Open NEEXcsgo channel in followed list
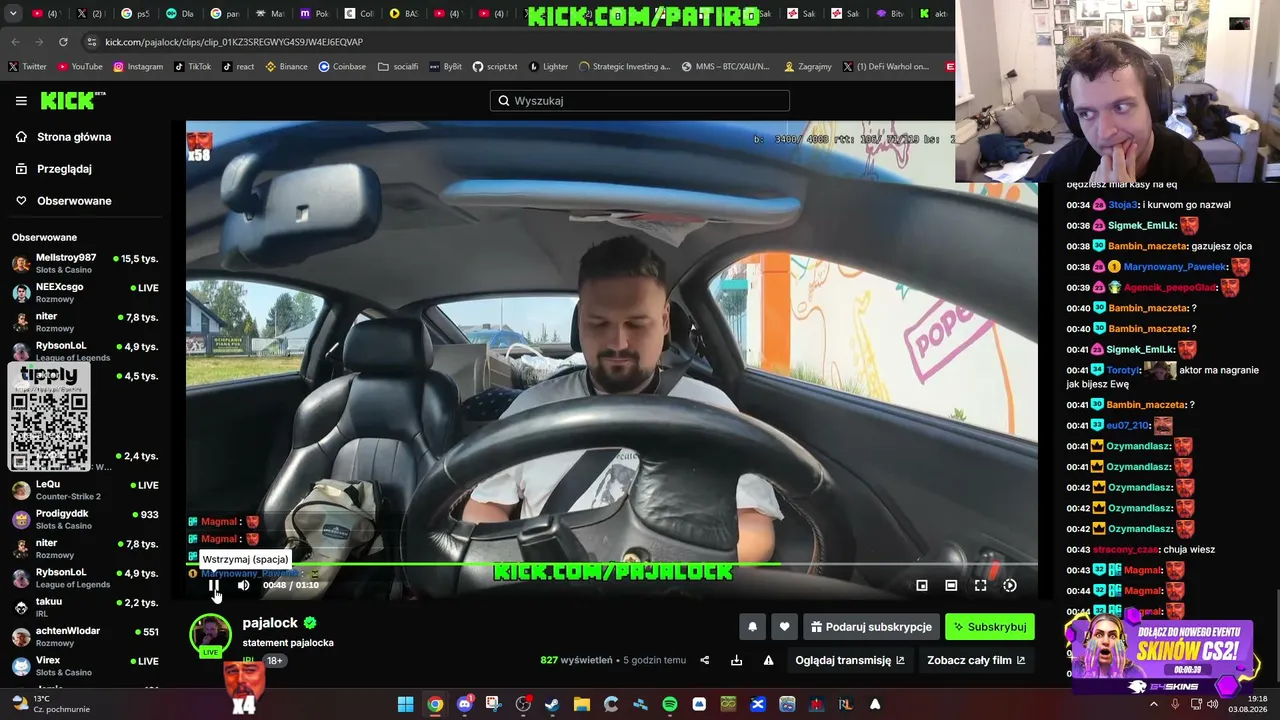Viewport: 1280px width, 720px height. pos(85,292)
